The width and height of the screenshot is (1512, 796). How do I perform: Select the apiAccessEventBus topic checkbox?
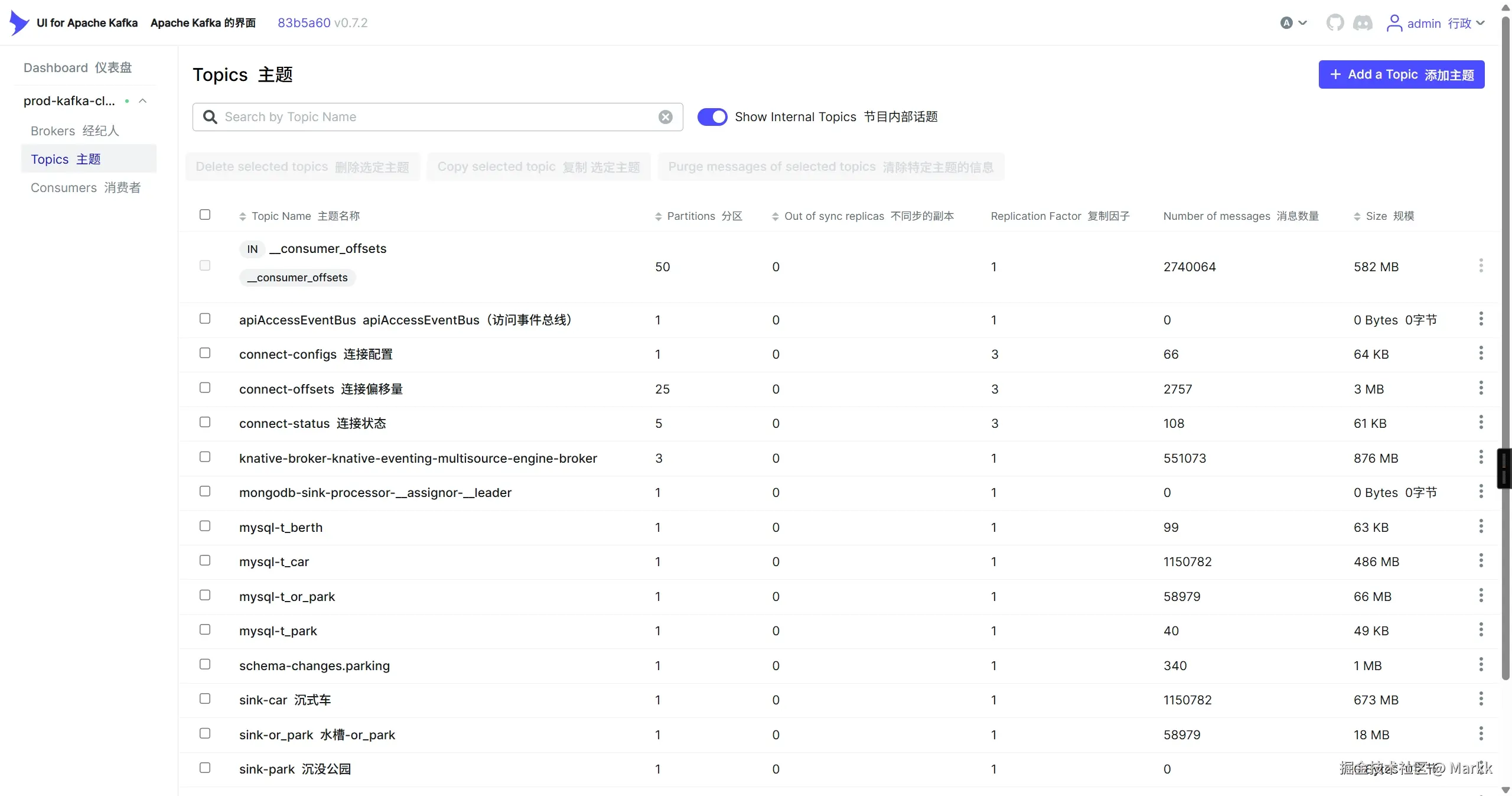coord(205,319)
